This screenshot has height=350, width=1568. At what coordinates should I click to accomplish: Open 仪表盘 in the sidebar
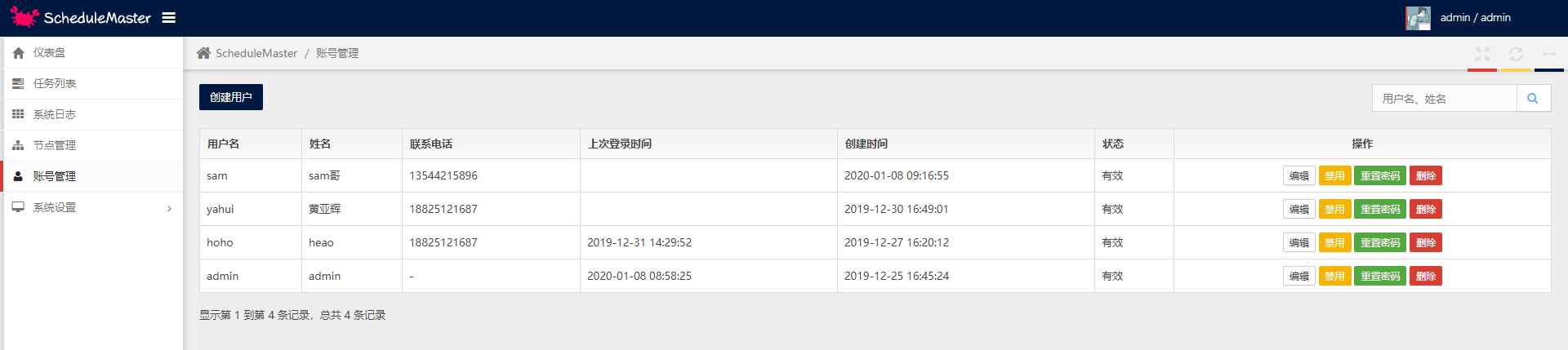49,52
